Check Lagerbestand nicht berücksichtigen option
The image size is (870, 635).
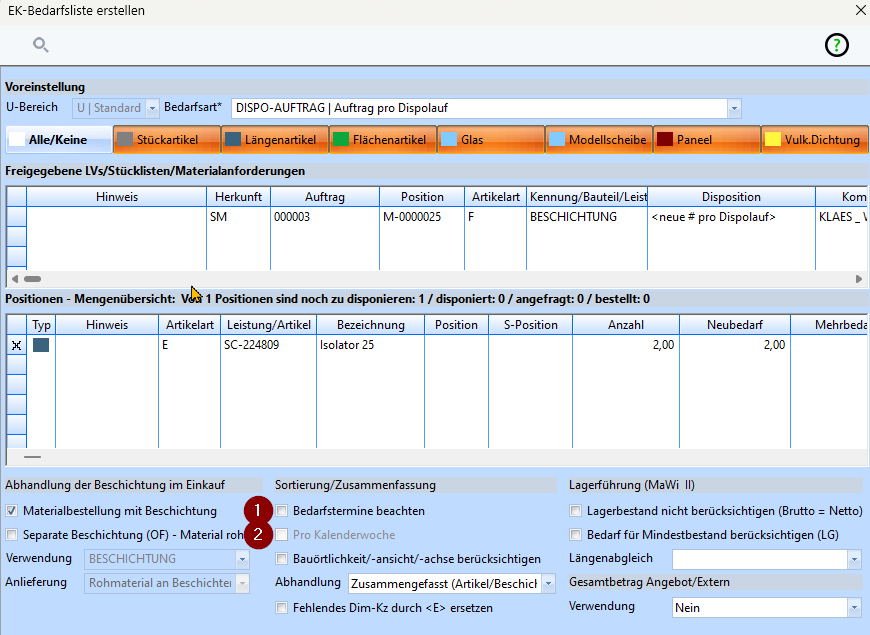coord(576,511)
